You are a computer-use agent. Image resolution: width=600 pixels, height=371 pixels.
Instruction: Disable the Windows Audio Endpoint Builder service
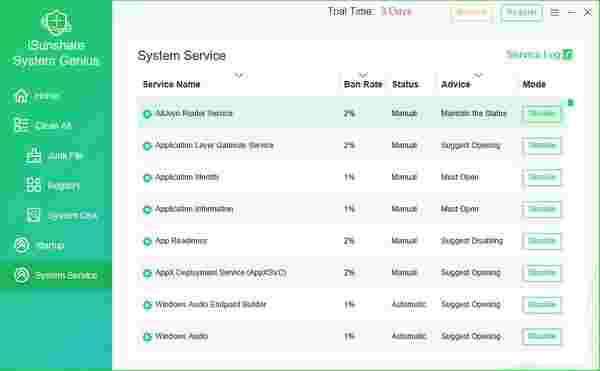541,305
